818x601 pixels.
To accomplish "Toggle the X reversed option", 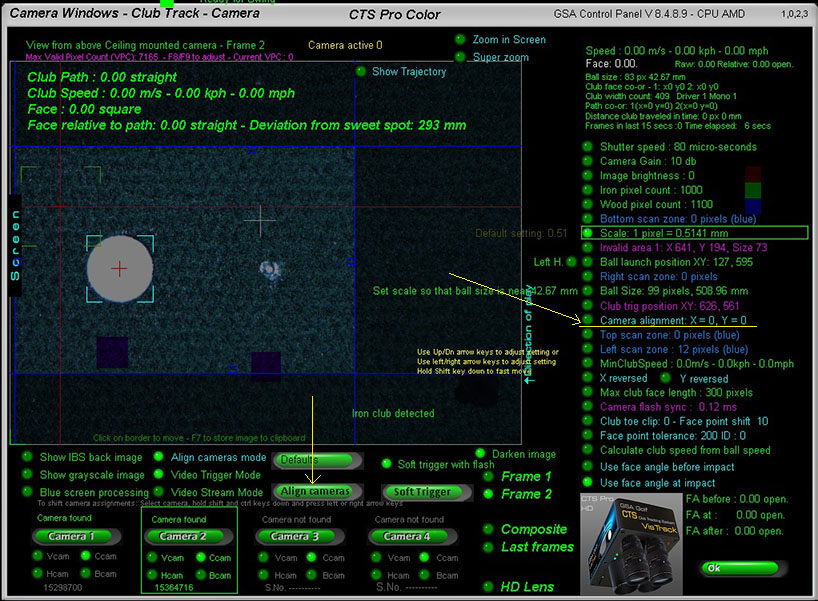I will pos(587,378).
